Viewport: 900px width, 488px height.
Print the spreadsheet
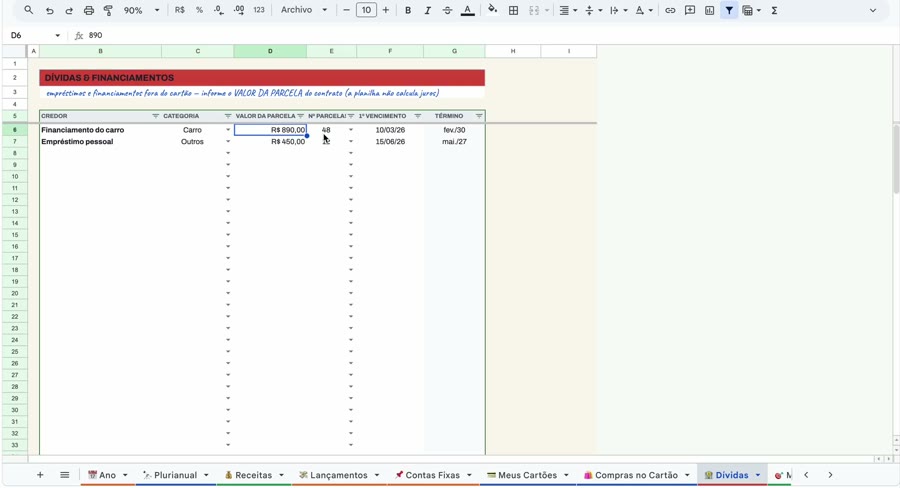coord(88,10)
